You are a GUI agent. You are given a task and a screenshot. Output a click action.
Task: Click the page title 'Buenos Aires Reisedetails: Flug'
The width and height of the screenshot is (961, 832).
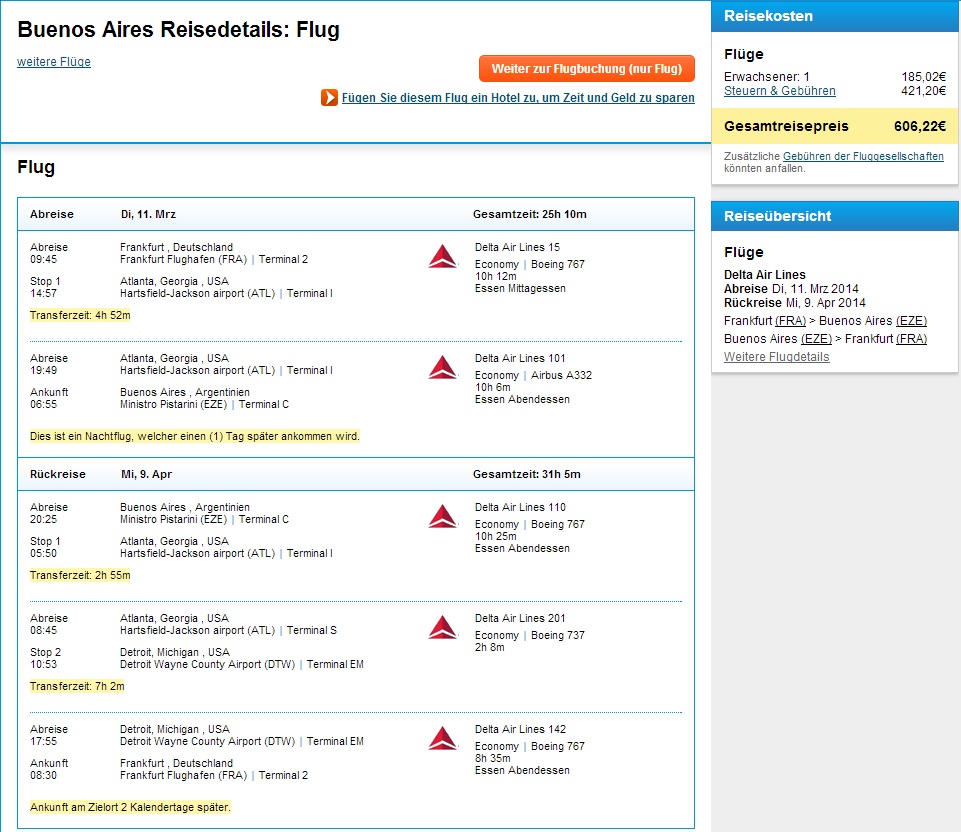tap(178, 29)
